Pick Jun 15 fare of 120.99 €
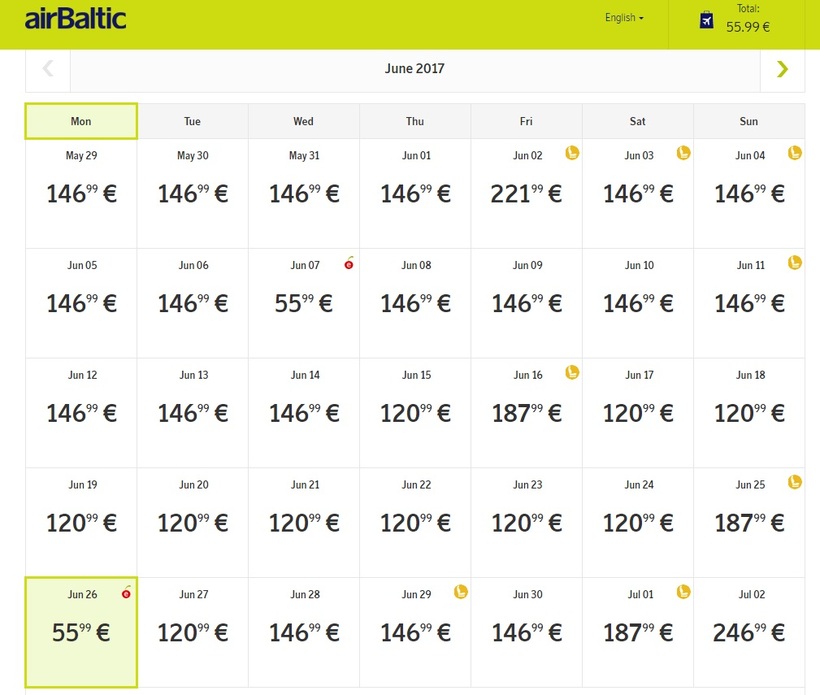 coord(415,413)
